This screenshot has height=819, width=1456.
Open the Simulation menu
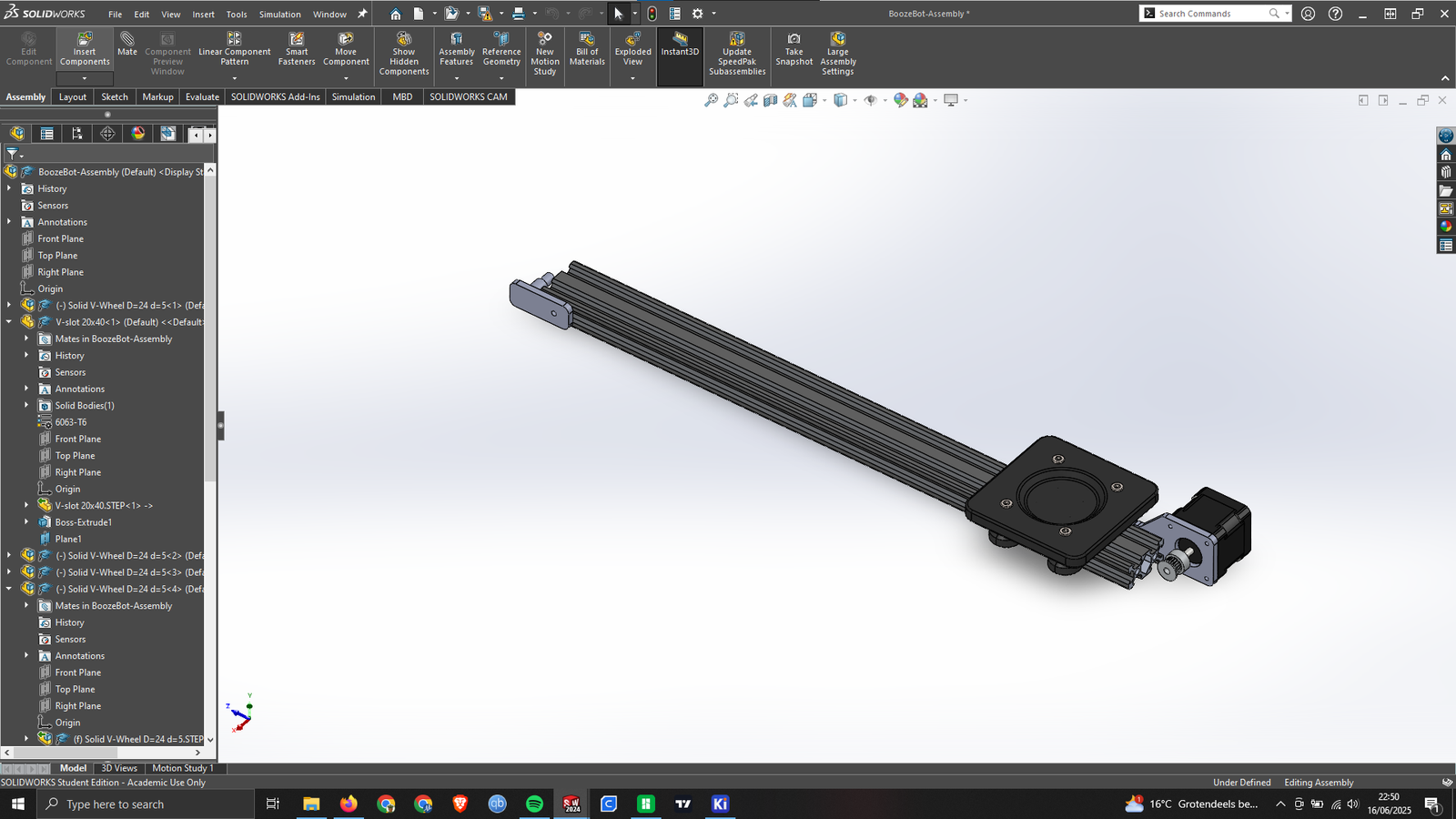(x=279, y=15)
